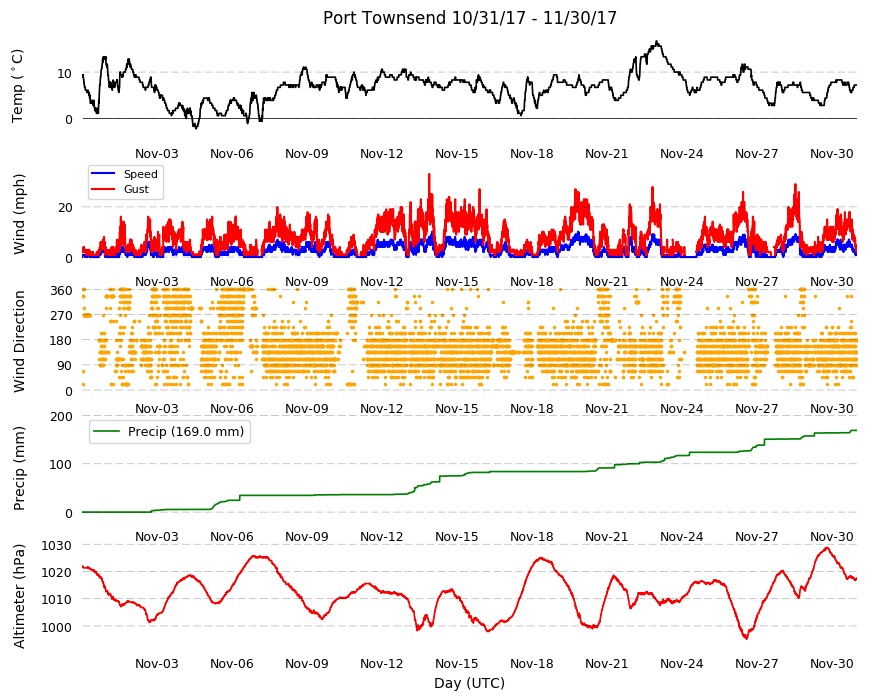The width and height of the screenshot is (870, 700).
Task: Click the Nov-09 tick under precipitation plot
Action: (307, 536)
